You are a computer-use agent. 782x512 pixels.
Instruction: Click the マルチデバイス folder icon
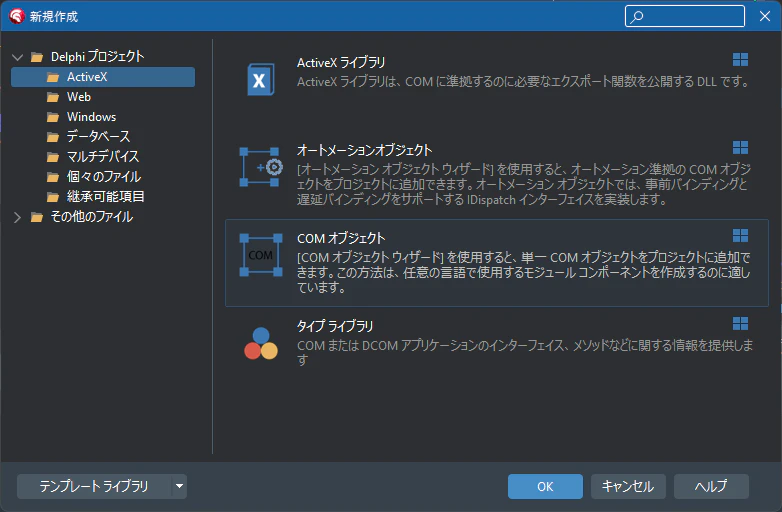click(53, 157)
